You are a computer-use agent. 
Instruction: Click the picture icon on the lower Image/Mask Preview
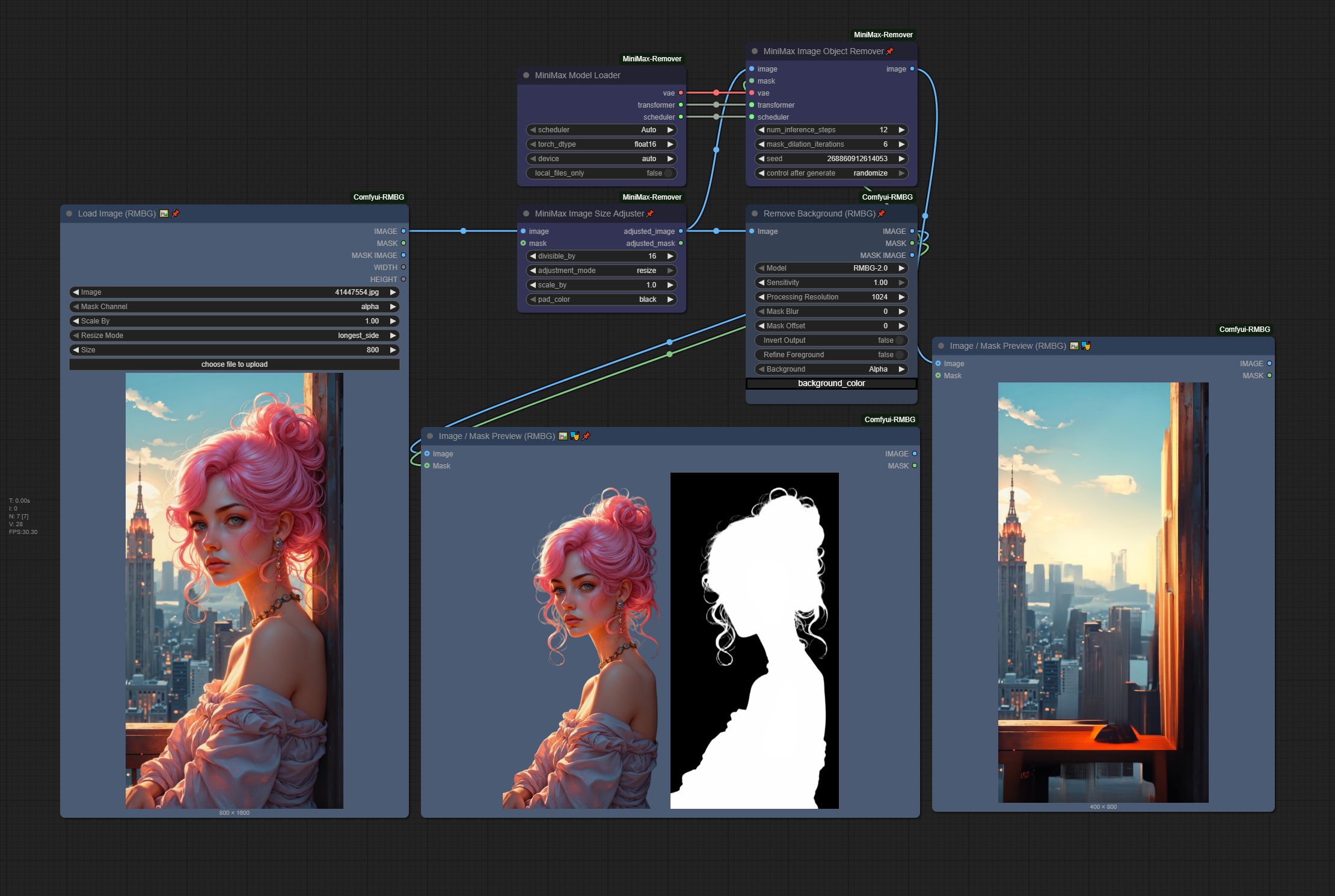click(x=562, y=436)
